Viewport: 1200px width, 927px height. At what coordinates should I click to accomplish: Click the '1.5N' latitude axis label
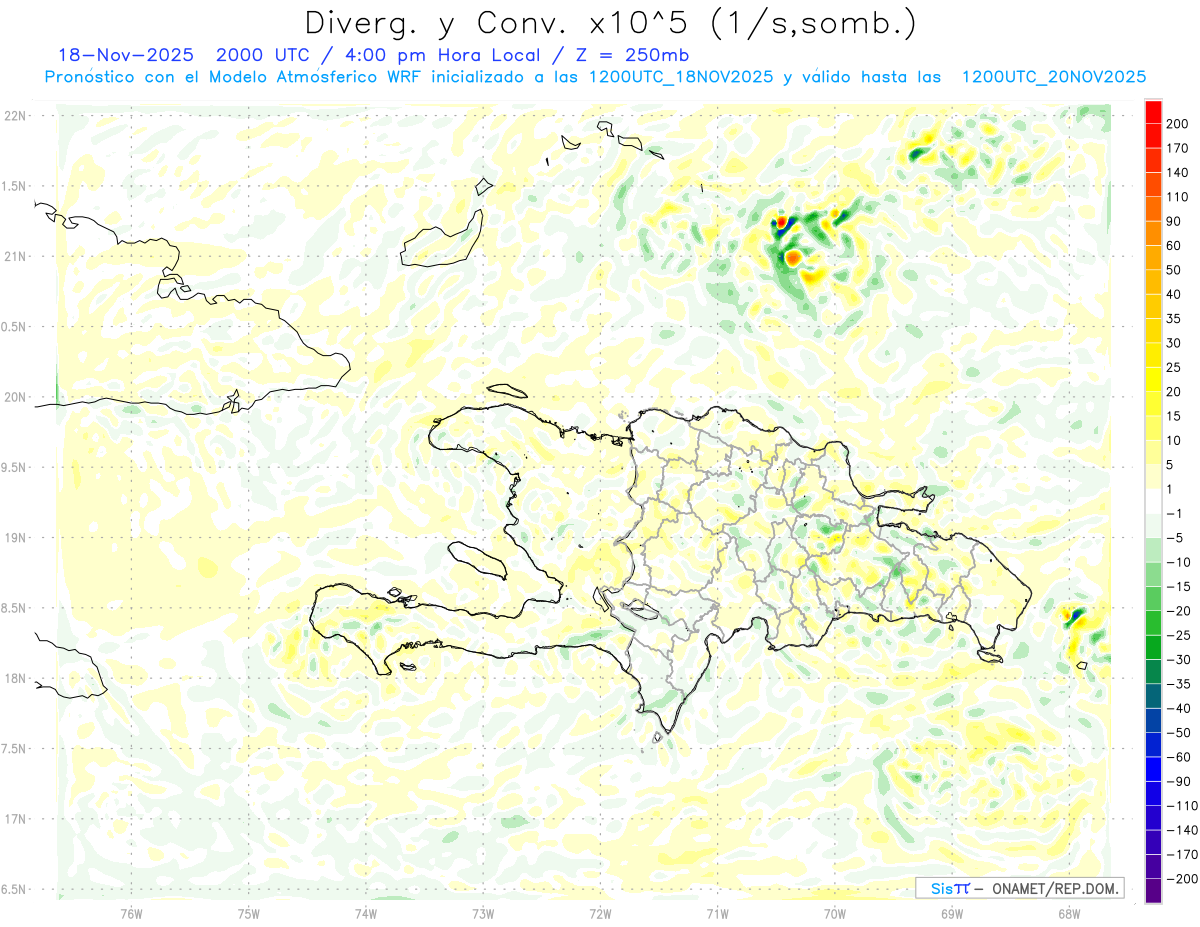pyautogui.click(x=14, y=186)
